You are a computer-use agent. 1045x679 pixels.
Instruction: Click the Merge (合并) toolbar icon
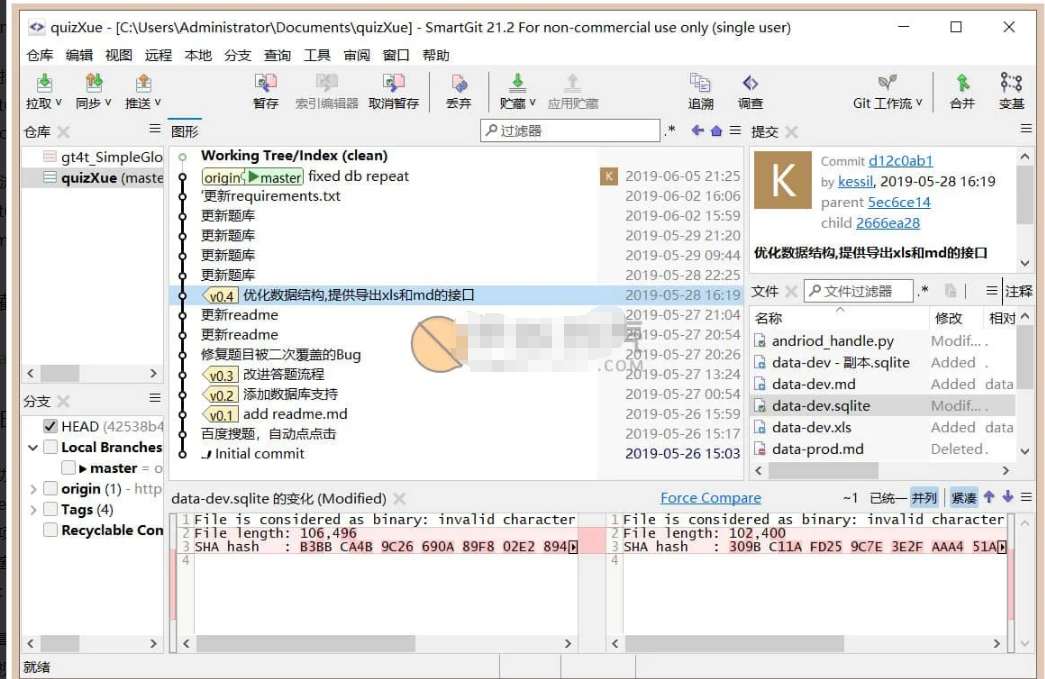(962, 84)
